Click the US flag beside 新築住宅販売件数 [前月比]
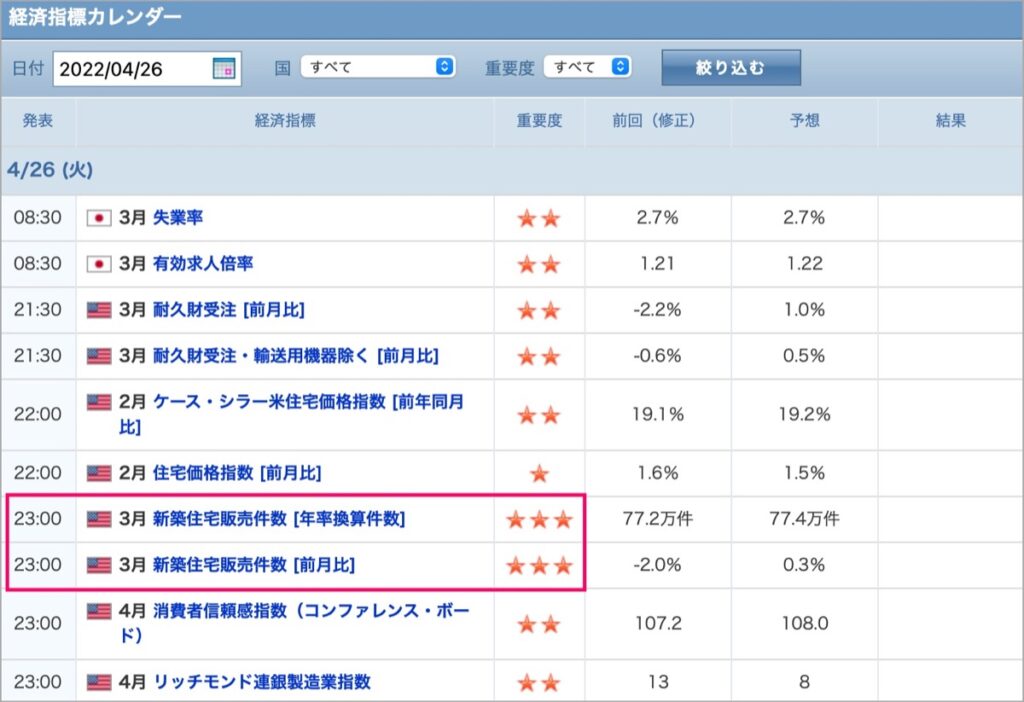Image resolution: width=1024 pixels, height=702 pixels. 99,565
